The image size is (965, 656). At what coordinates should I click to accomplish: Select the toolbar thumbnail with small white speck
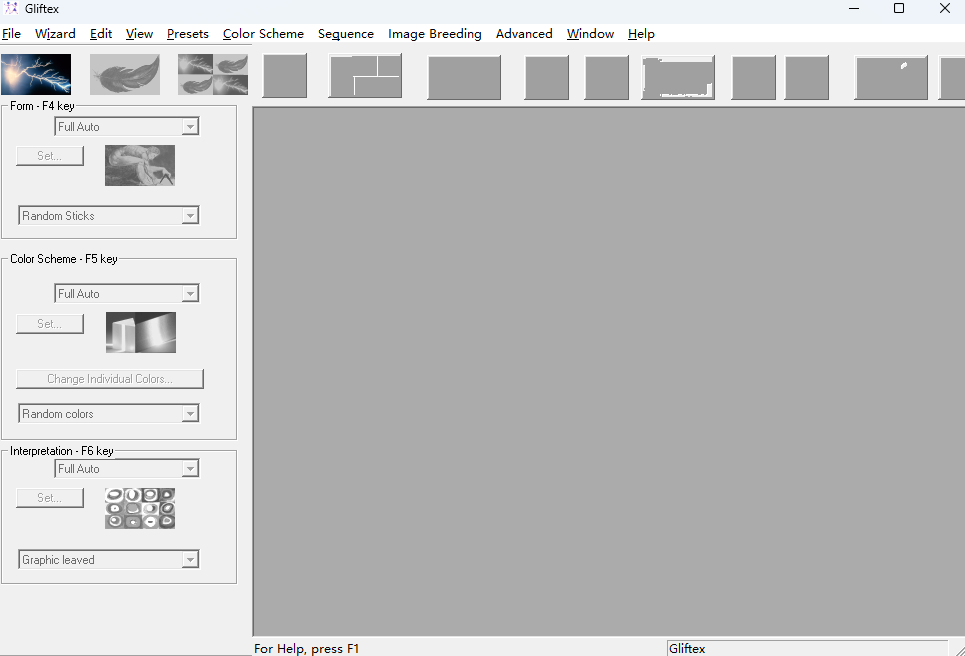(891, 77)
